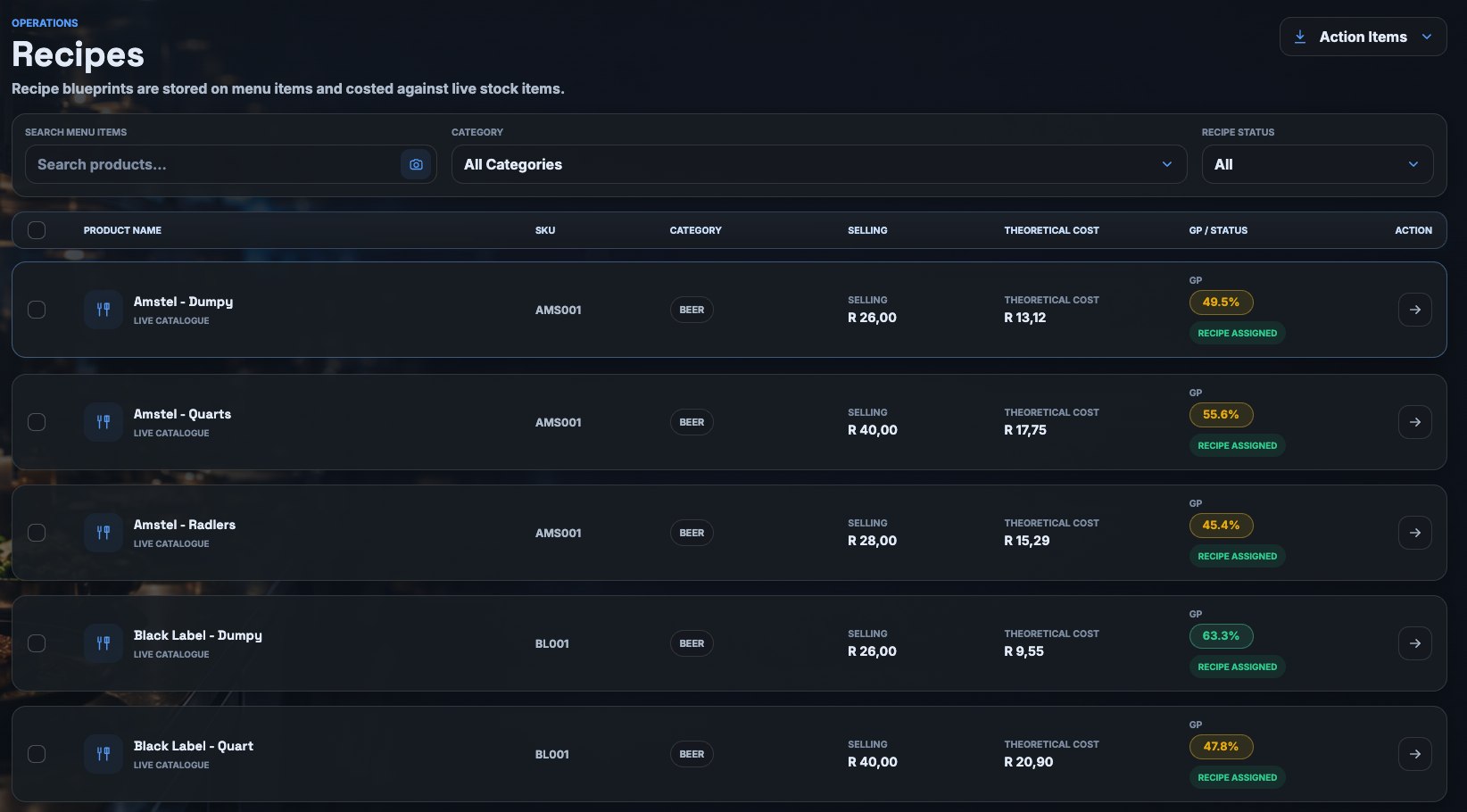Click the Black Label - Quart product name
This screenshot has width=1467, height=812.
194,746
